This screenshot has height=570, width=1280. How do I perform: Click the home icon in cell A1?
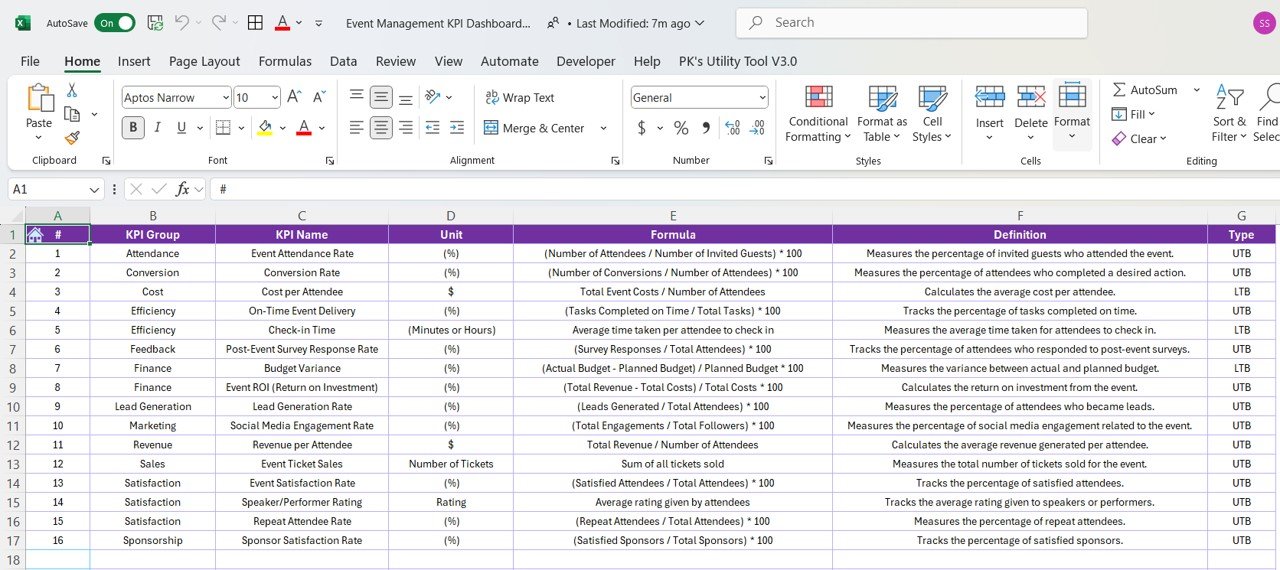(x=35, y=234)
